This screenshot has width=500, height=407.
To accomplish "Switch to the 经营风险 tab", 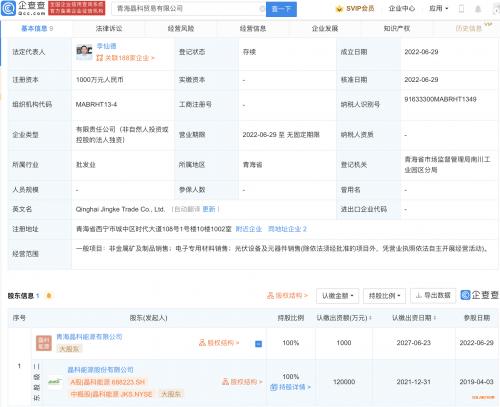I will pyautogui.click(x=181, y=29).
